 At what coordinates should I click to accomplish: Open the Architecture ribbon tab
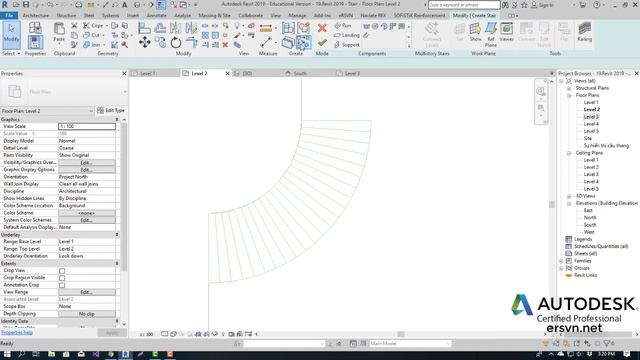click(36, 16)
